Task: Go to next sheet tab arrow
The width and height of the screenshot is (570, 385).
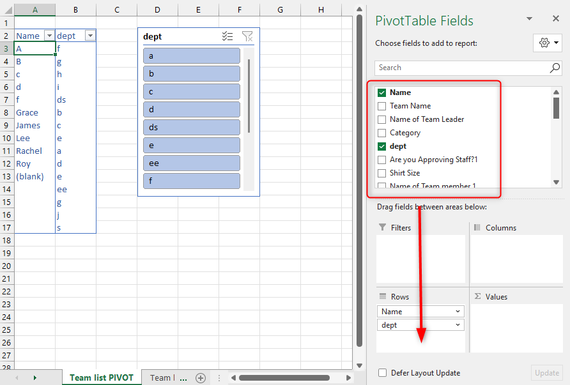Action: (35, 378)
